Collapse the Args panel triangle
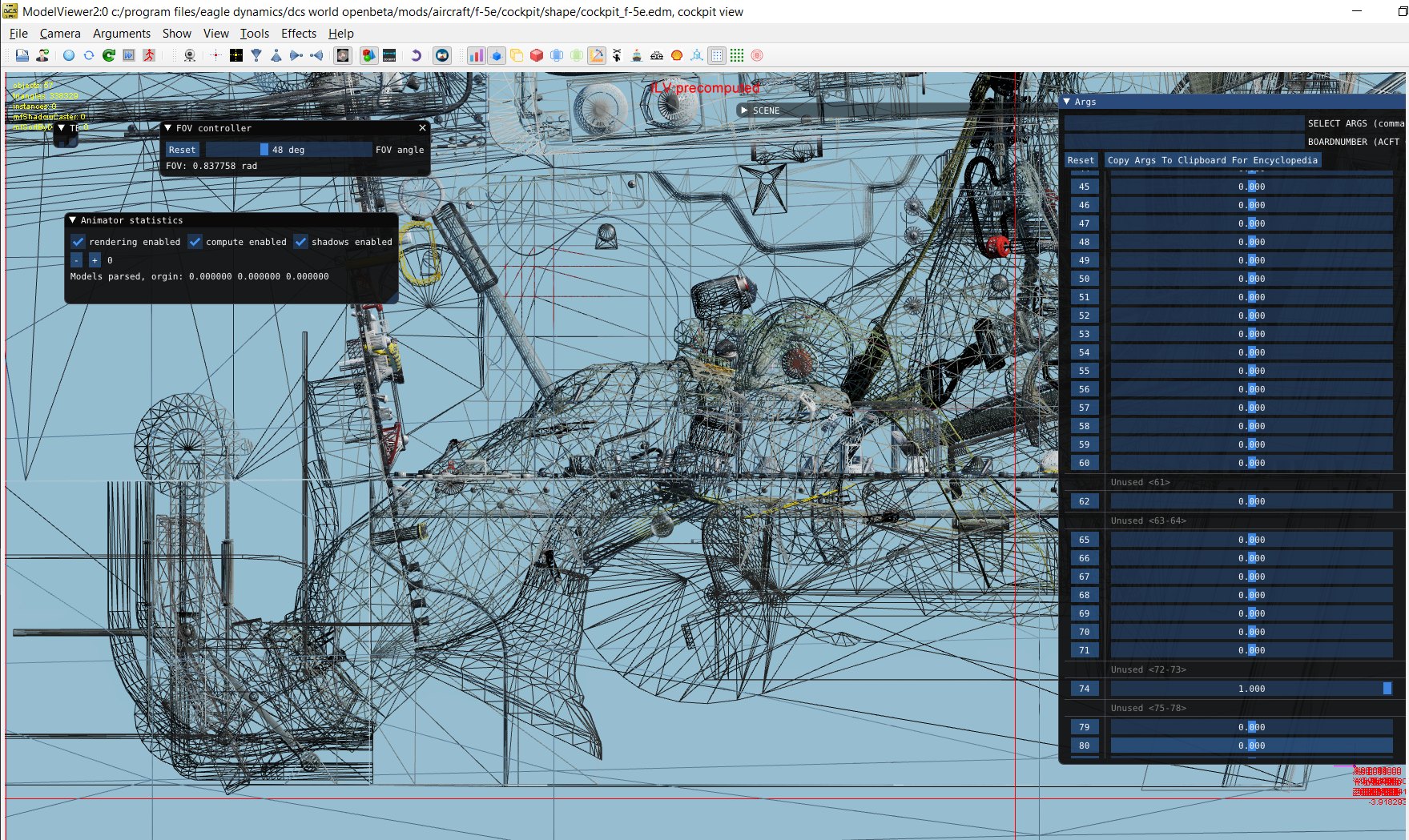 1067,102
